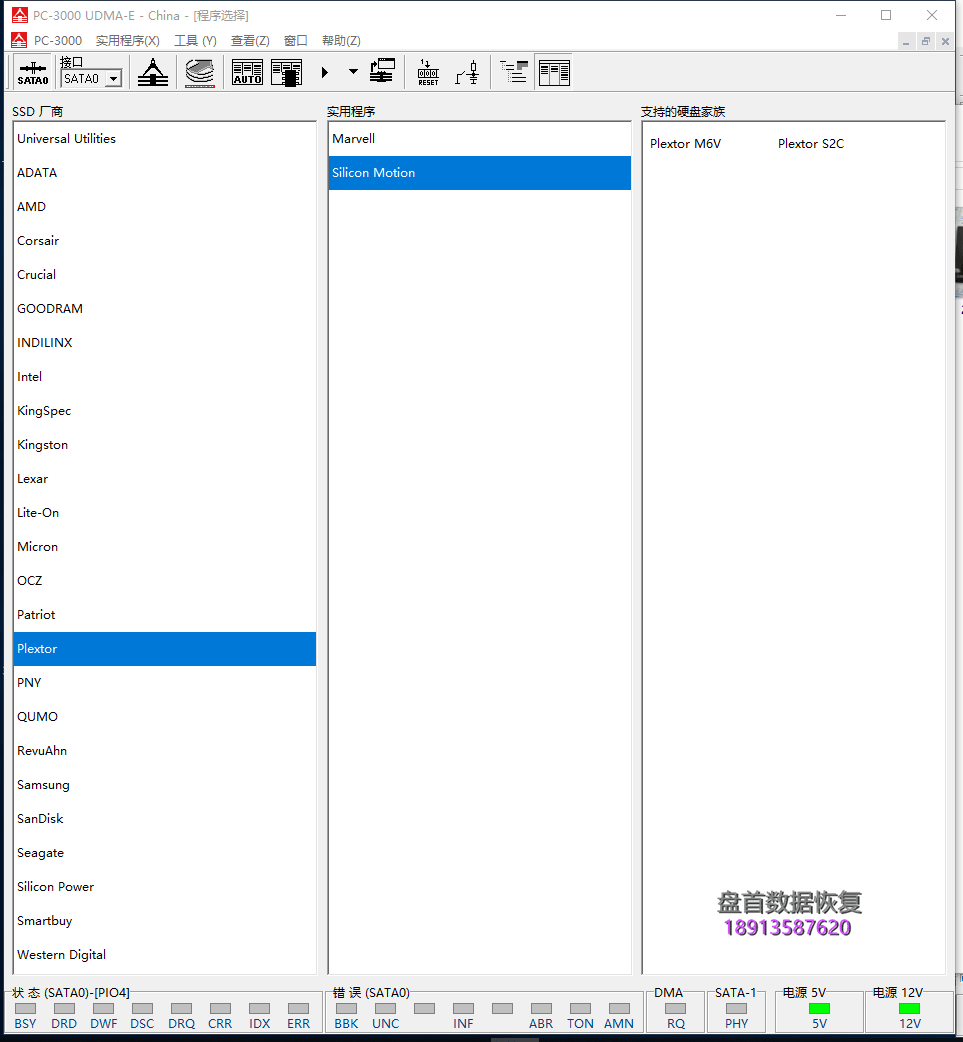Choose Kingston from SSD vendors
Screen dimensions: 963x1042
pyautogui.click(x=164, y=445)
